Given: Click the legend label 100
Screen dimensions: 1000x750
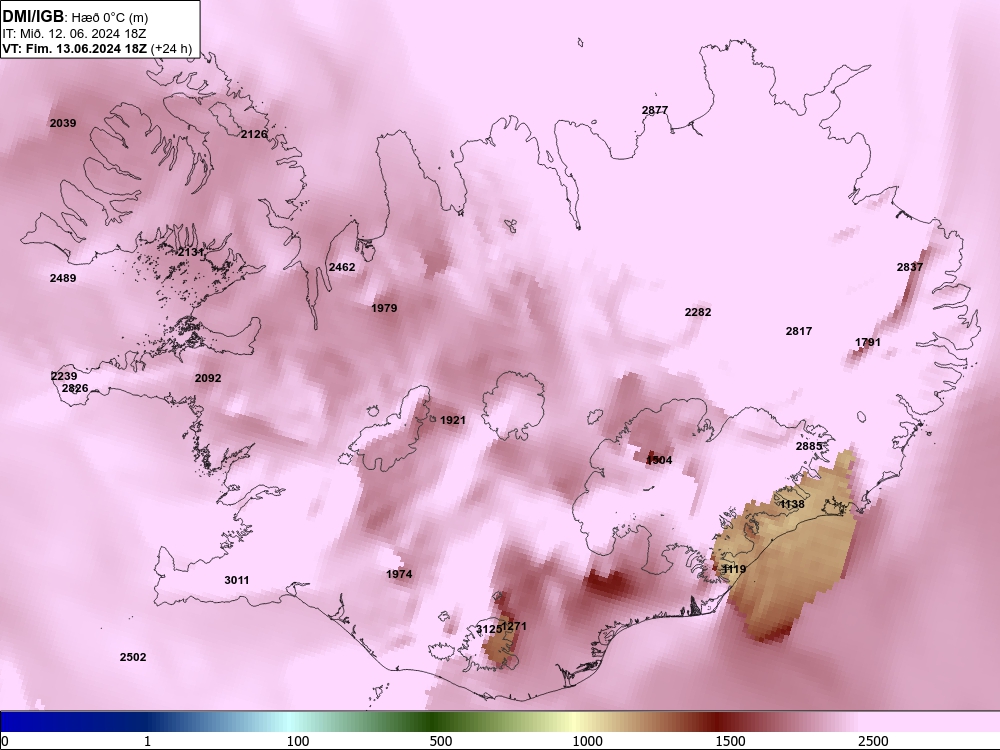Looking at the screenshot, I should 298,741.
